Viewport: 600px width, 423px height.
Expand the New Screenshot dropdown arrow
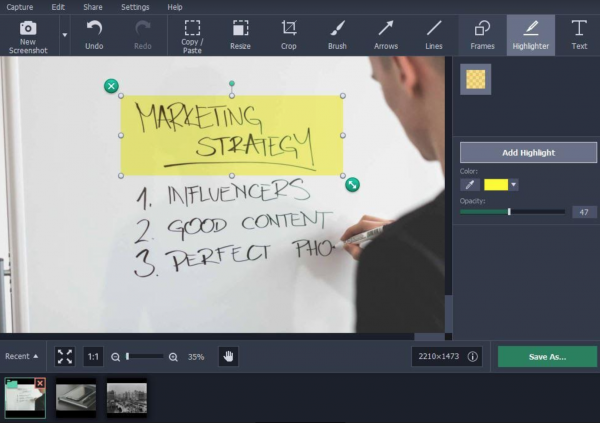point(65,35)
